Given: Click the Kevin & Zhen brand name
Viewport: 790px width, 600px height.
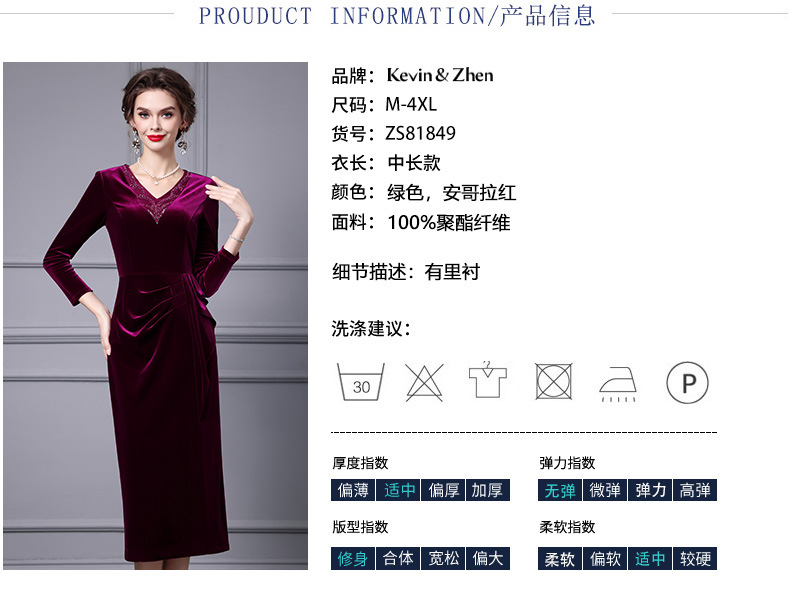Looking at the screenshot, I should pyautogui.click(x=440, y=75).
